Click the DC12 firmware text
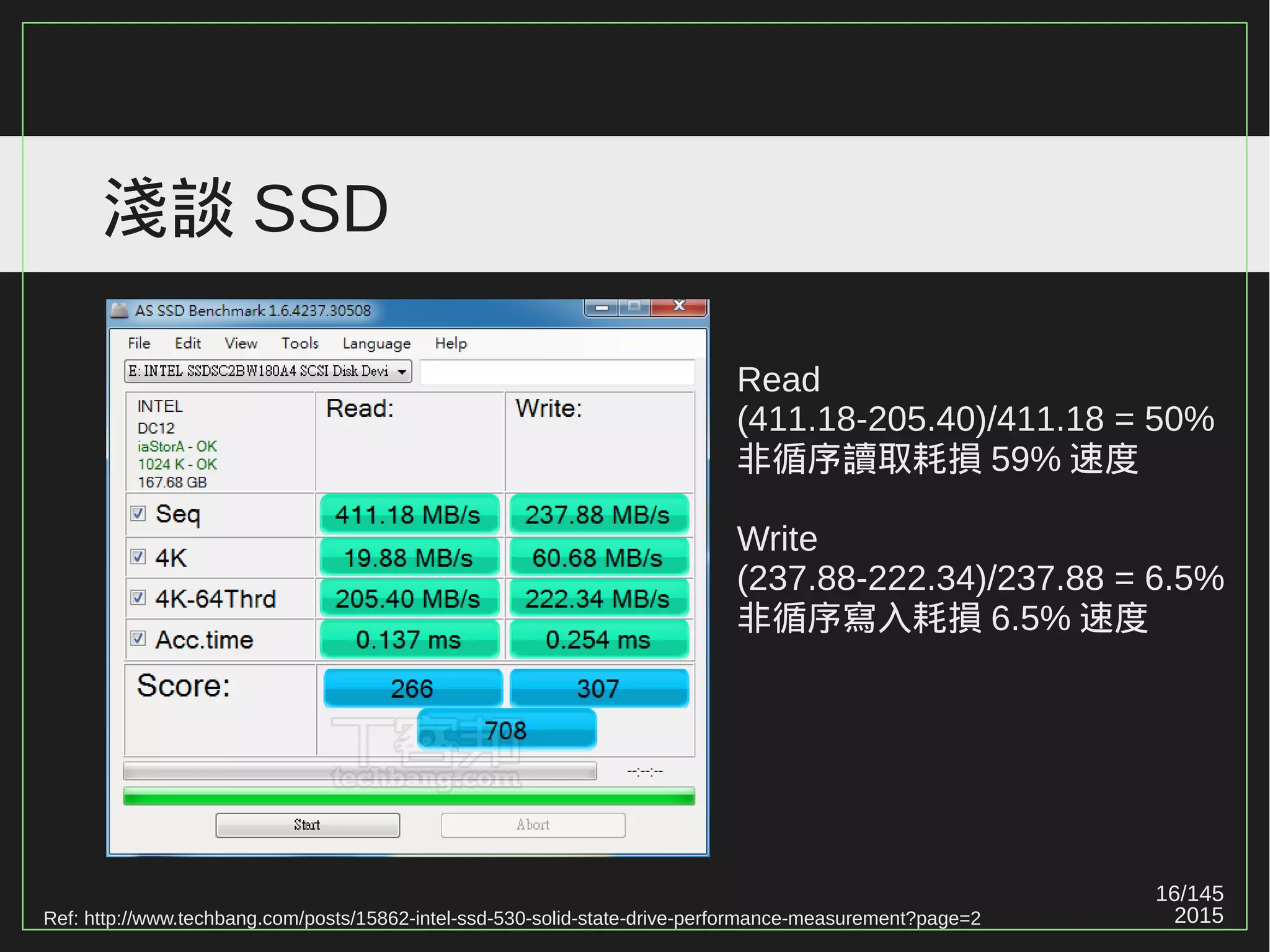 click(x=156, y=429)
